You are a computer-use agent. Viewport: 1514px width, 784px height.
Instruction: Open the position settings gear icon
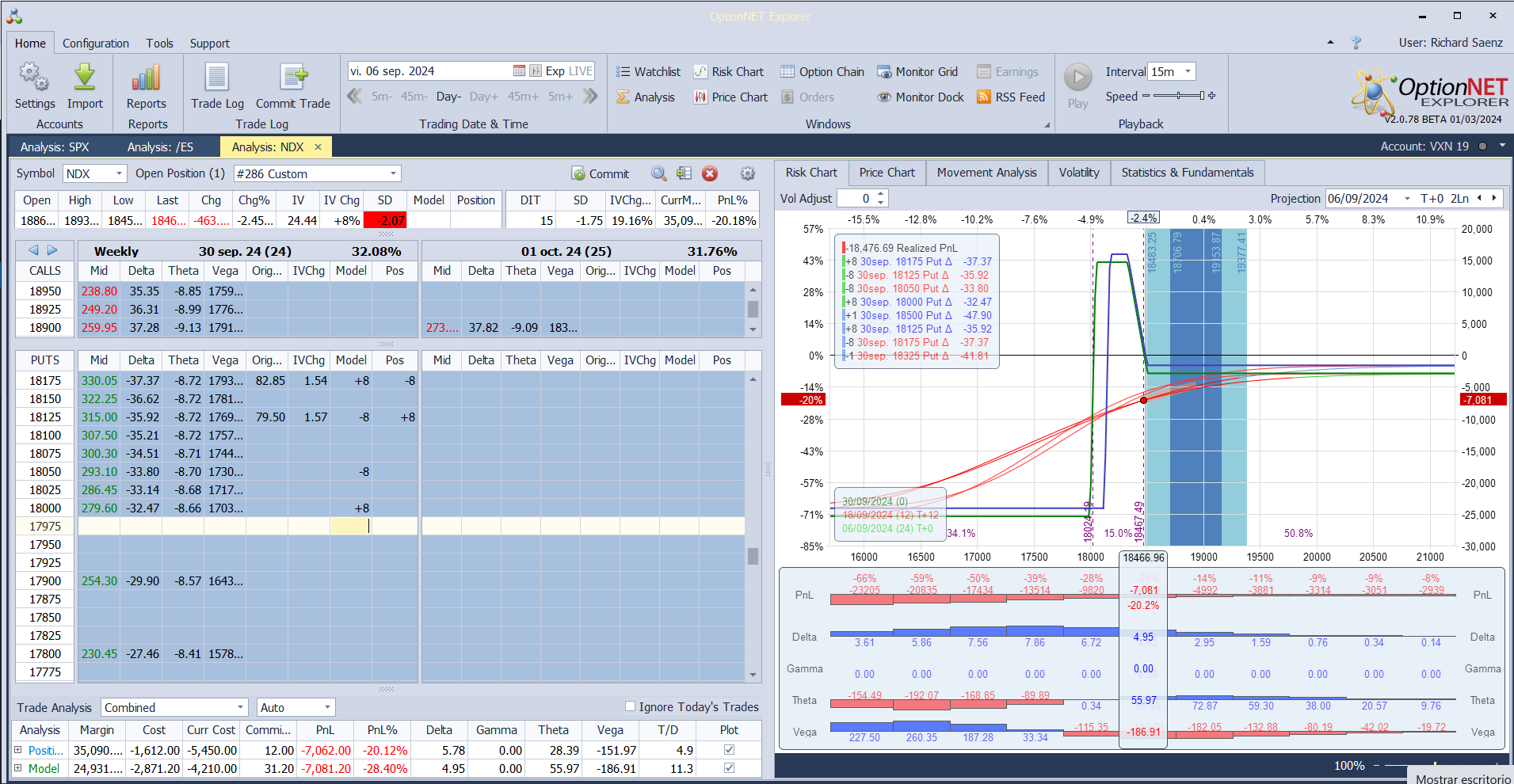point(747,173)
